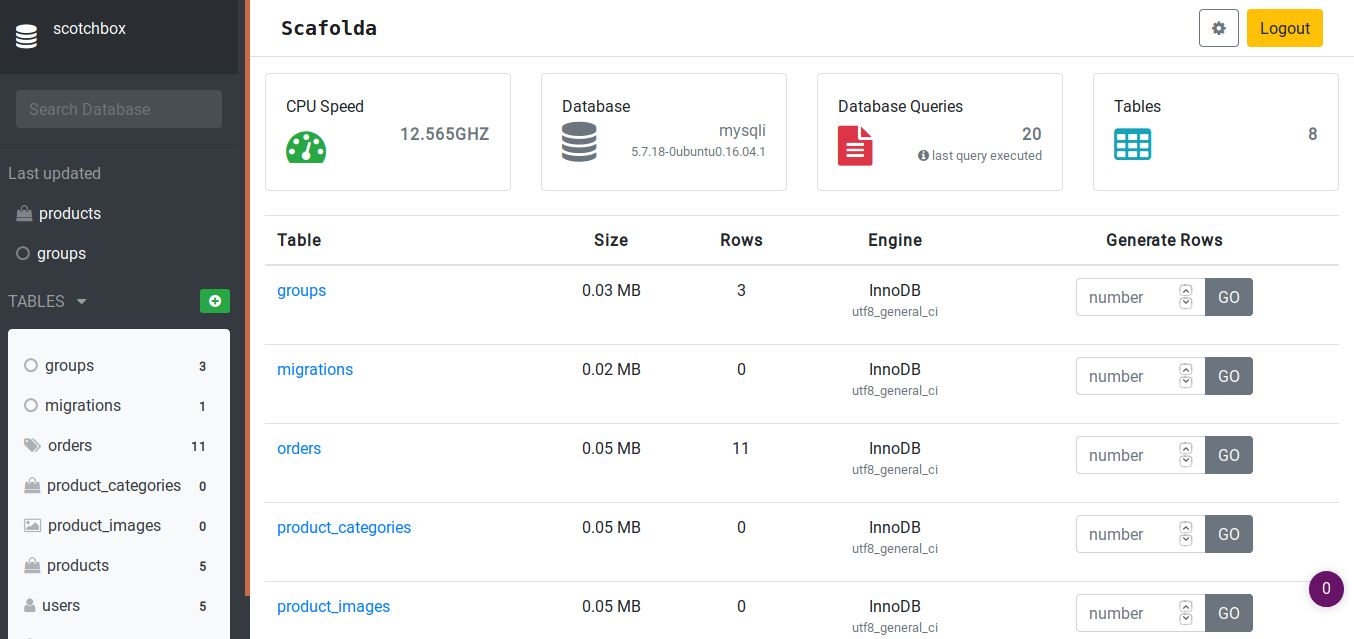Click the purple 0 notification badge
The image size is (1354, 639).
click(x=1326, y=589)
